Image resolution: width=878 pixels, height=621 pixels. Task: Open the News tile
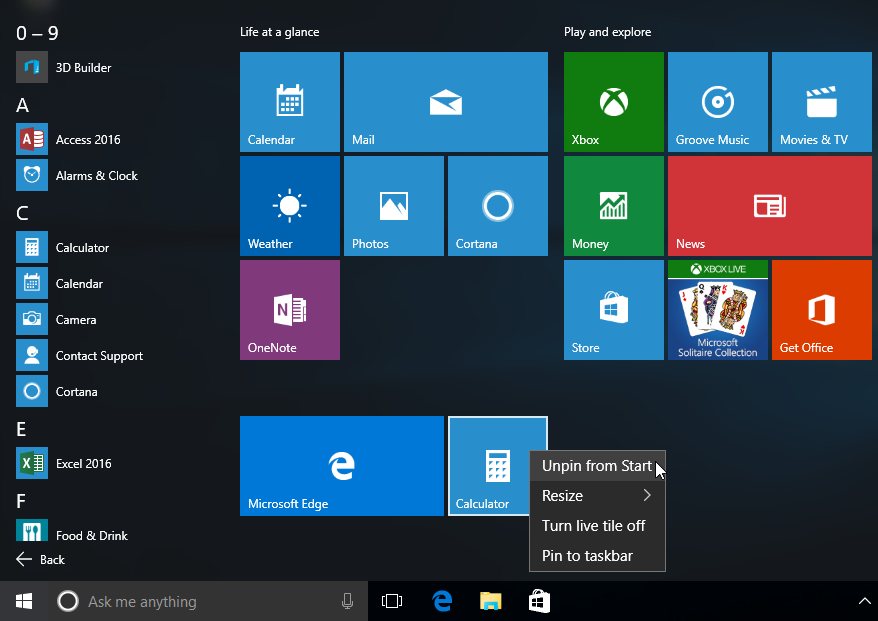pos(770,206)
